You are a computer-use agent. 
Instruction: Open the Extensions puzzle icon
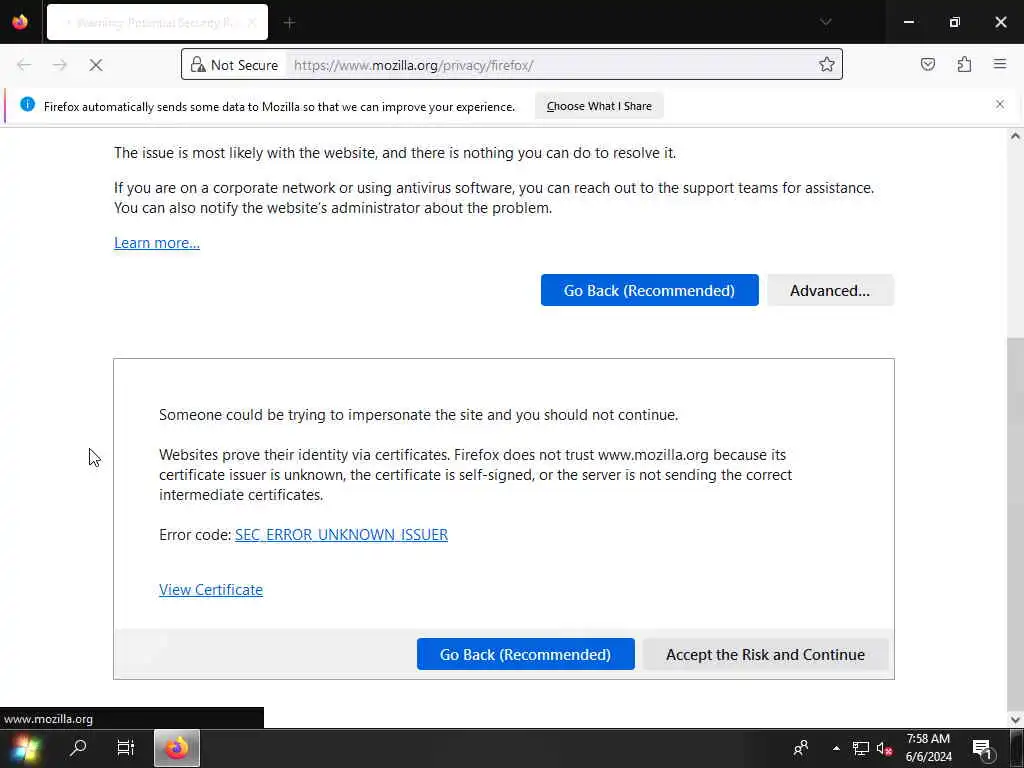pyautogui.click(x=964, y=64)
